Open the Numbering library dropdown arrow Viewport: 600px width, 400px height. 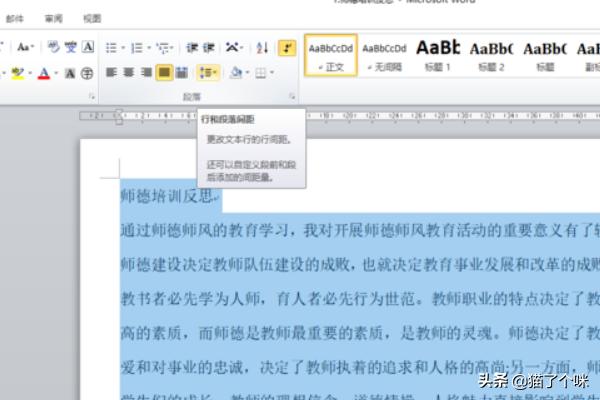149,48
